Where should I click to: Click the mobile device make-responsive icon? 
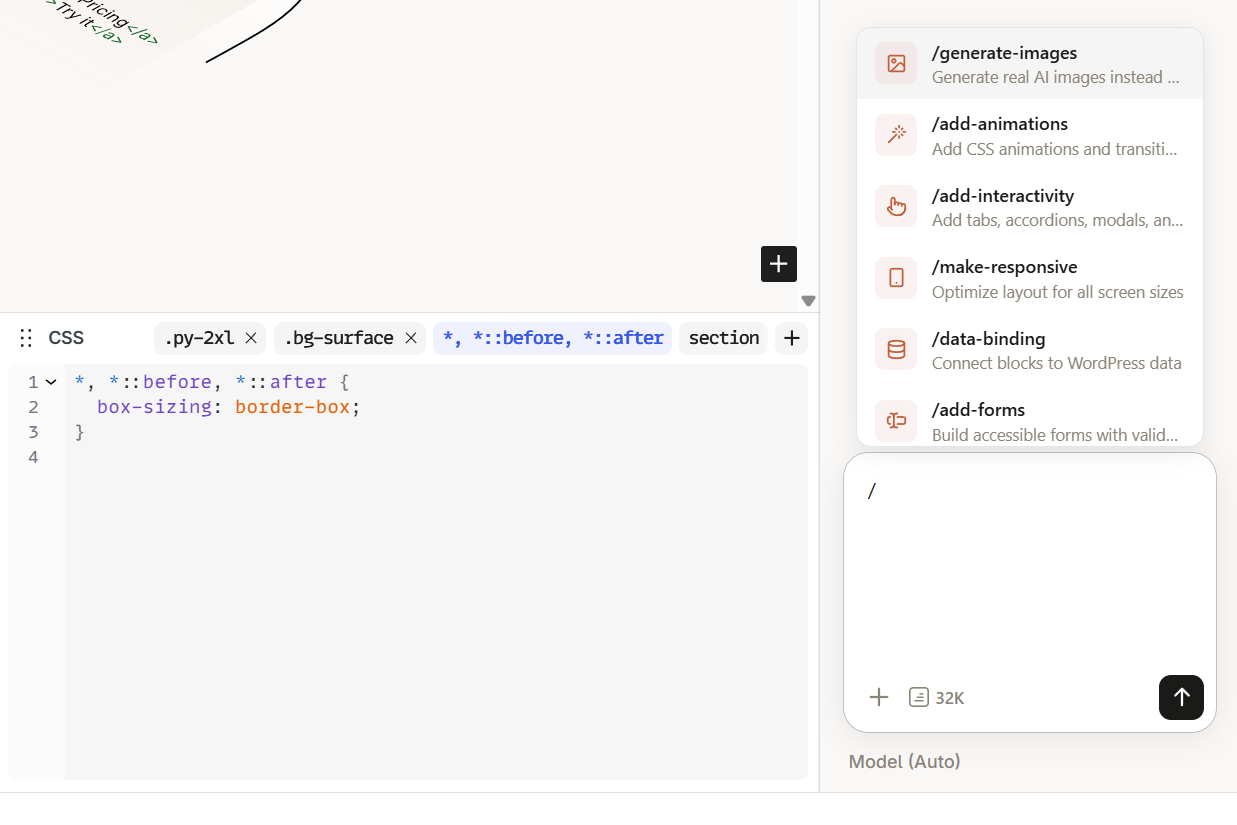(896, 278)
